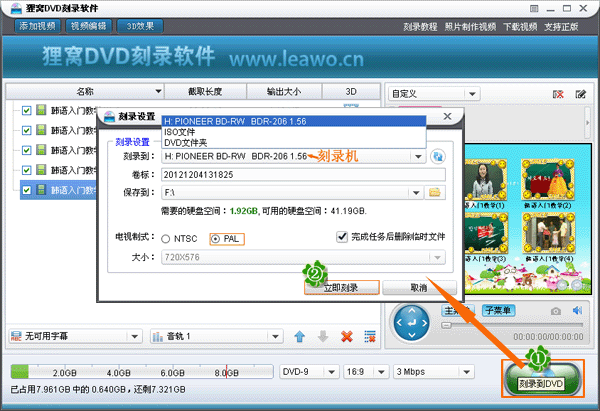This screenshot has width=600, height=411.
Task: Expand the 保存到 path dropdown
Action: coord(416,193)
